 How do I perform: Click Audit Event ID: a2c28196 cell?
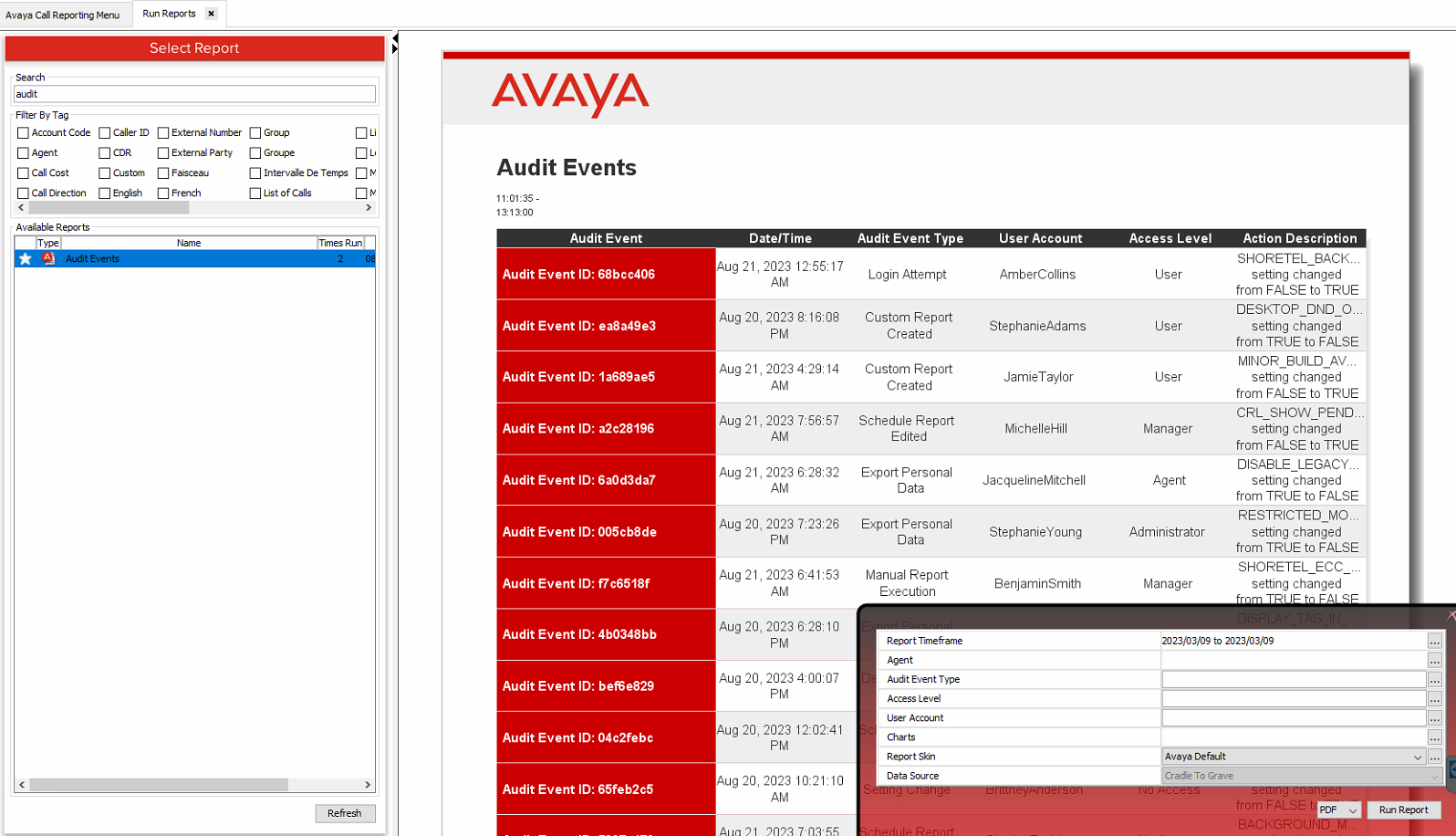click(x=606, y=428)
